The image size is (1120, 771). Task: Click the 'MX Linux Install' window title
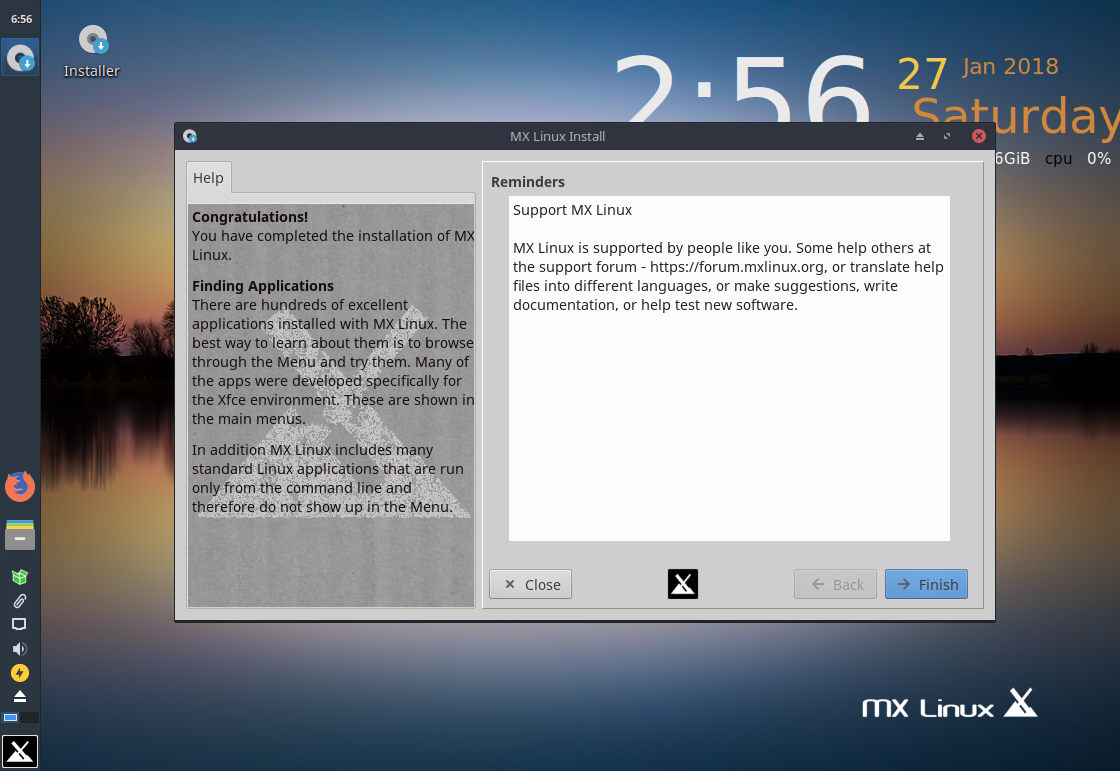(x=557, y=136)
